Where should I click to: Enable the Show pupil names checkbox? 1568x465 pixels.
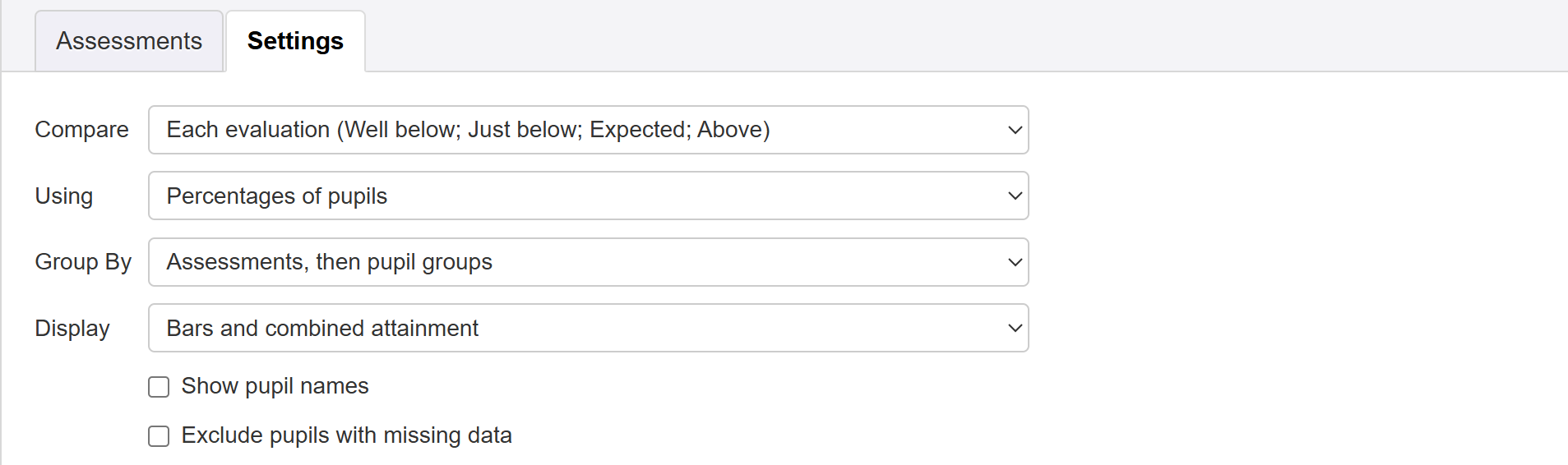(x=159, y=387)
